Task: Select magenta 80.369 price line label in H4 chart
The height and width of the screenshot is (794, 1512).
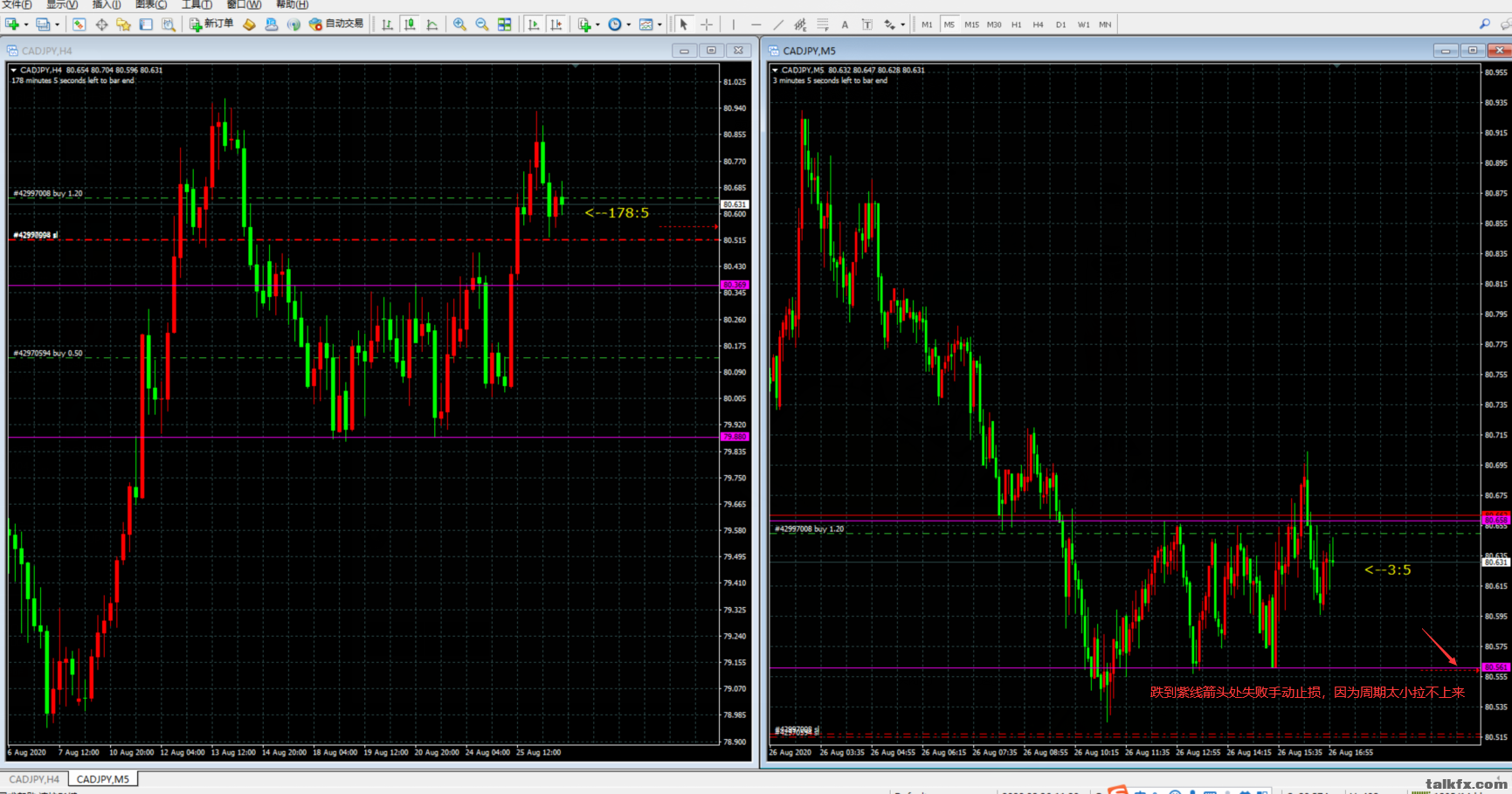Action: coord(735,285)
